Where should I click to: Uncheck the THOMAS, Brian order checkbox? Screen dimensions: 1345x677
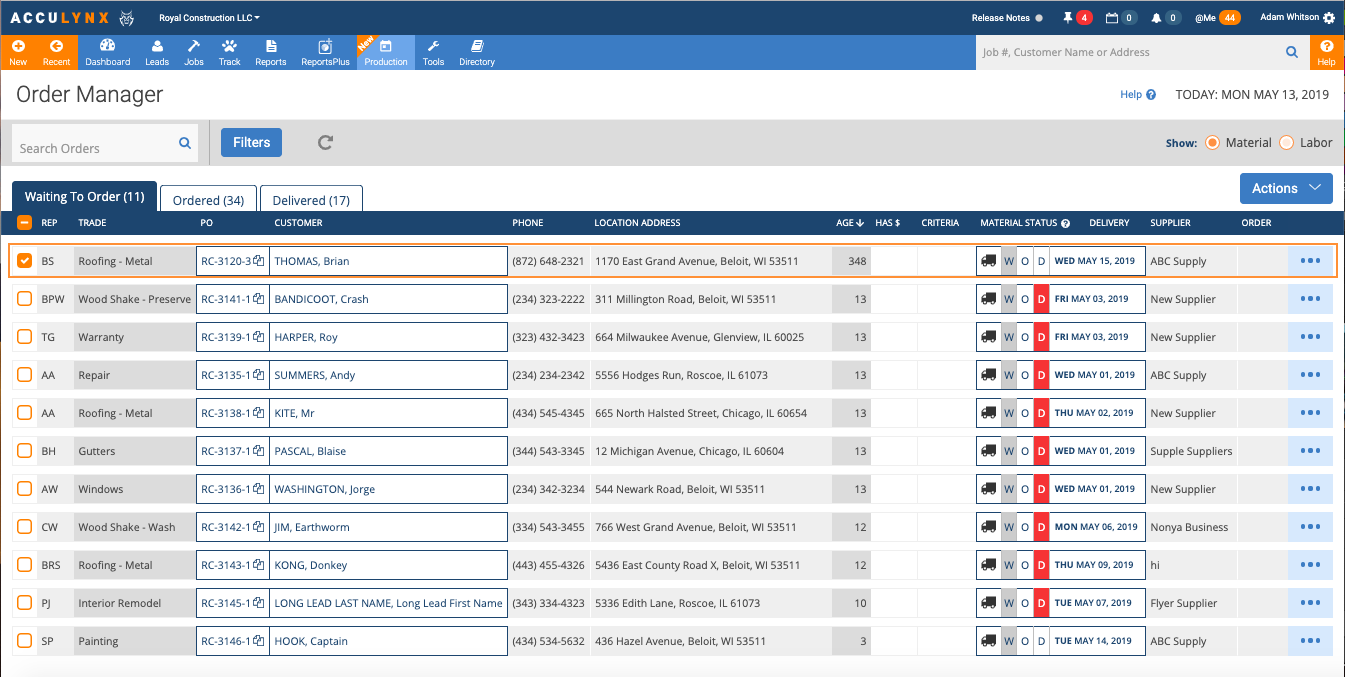coord(25,261)
